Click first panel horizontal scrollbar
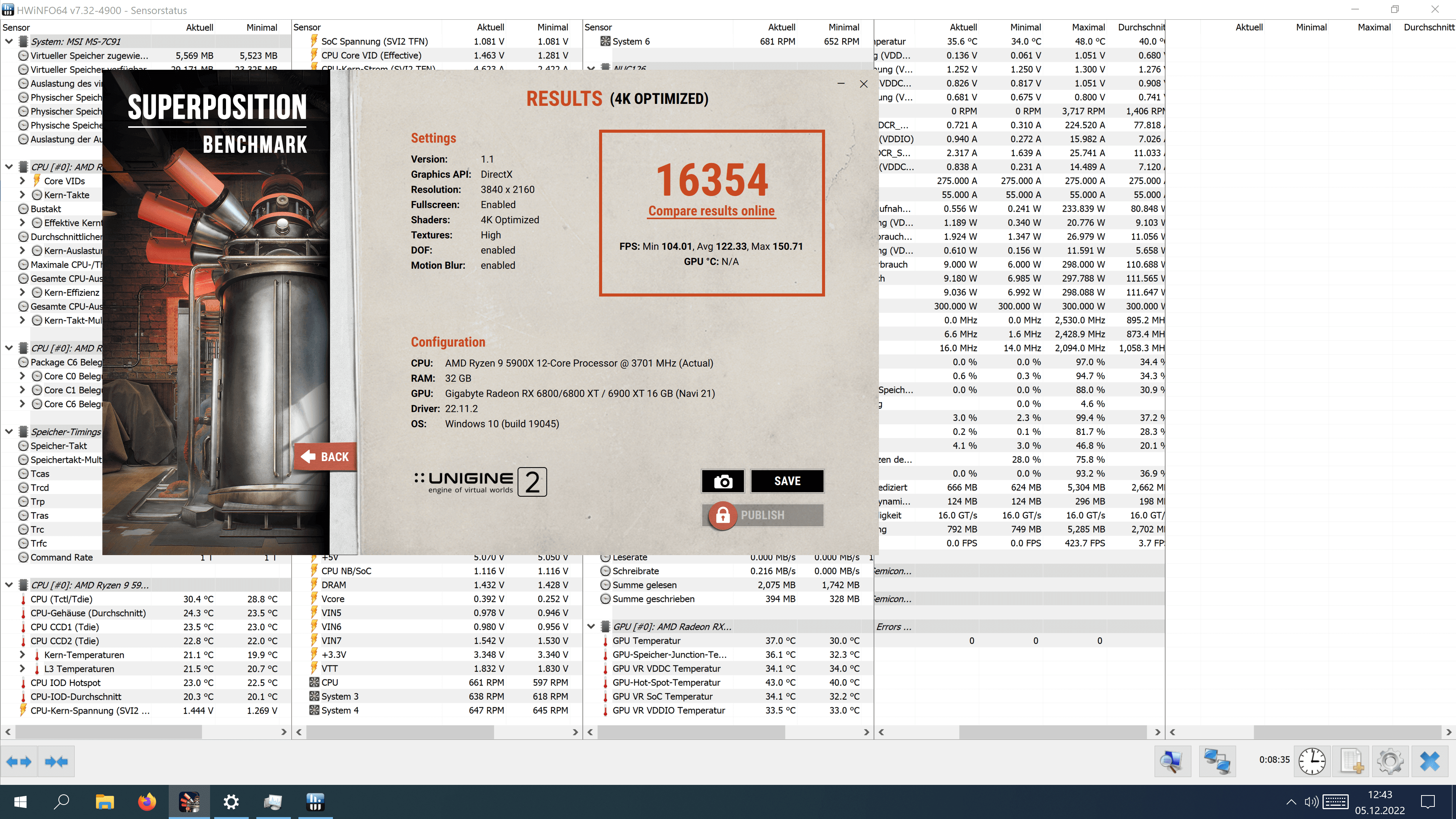Viewport: 1456px width, 819px height. 146,732
